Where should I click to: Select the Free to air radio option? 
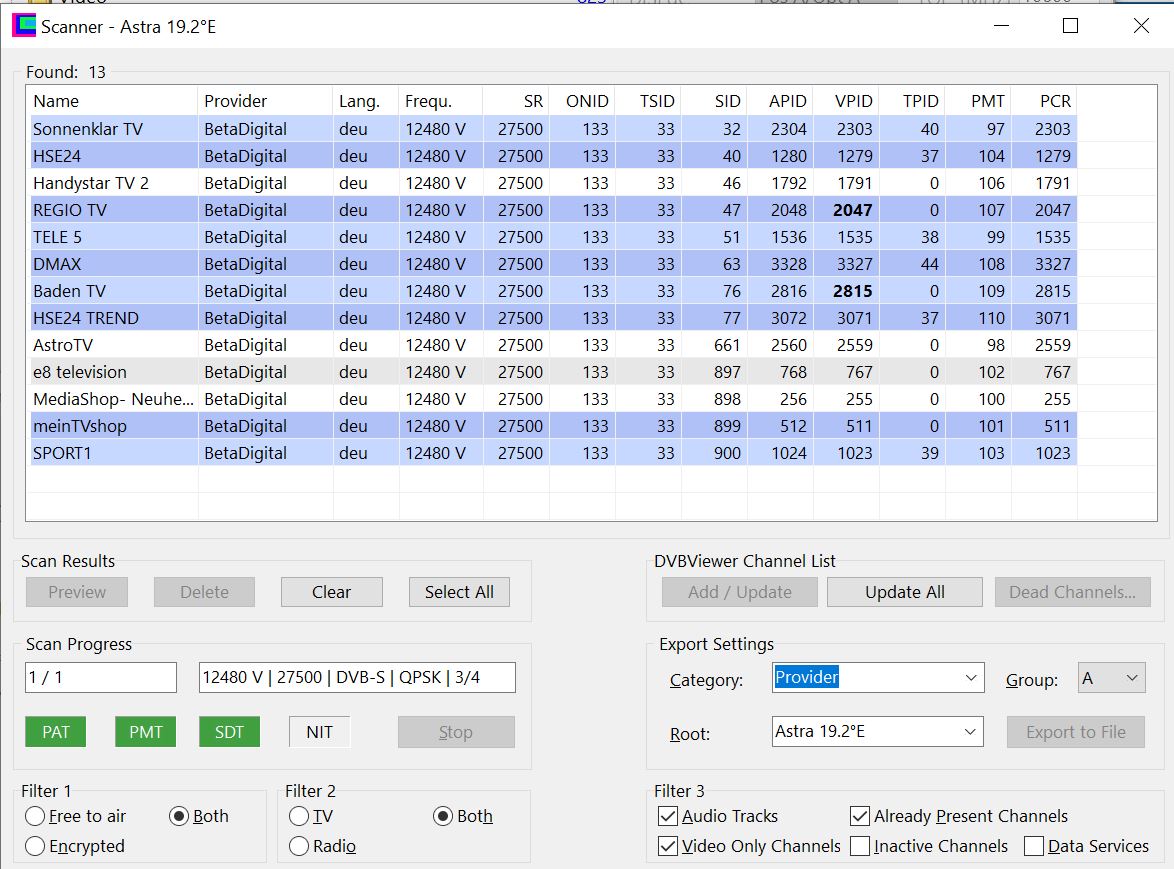pos(35,816)
